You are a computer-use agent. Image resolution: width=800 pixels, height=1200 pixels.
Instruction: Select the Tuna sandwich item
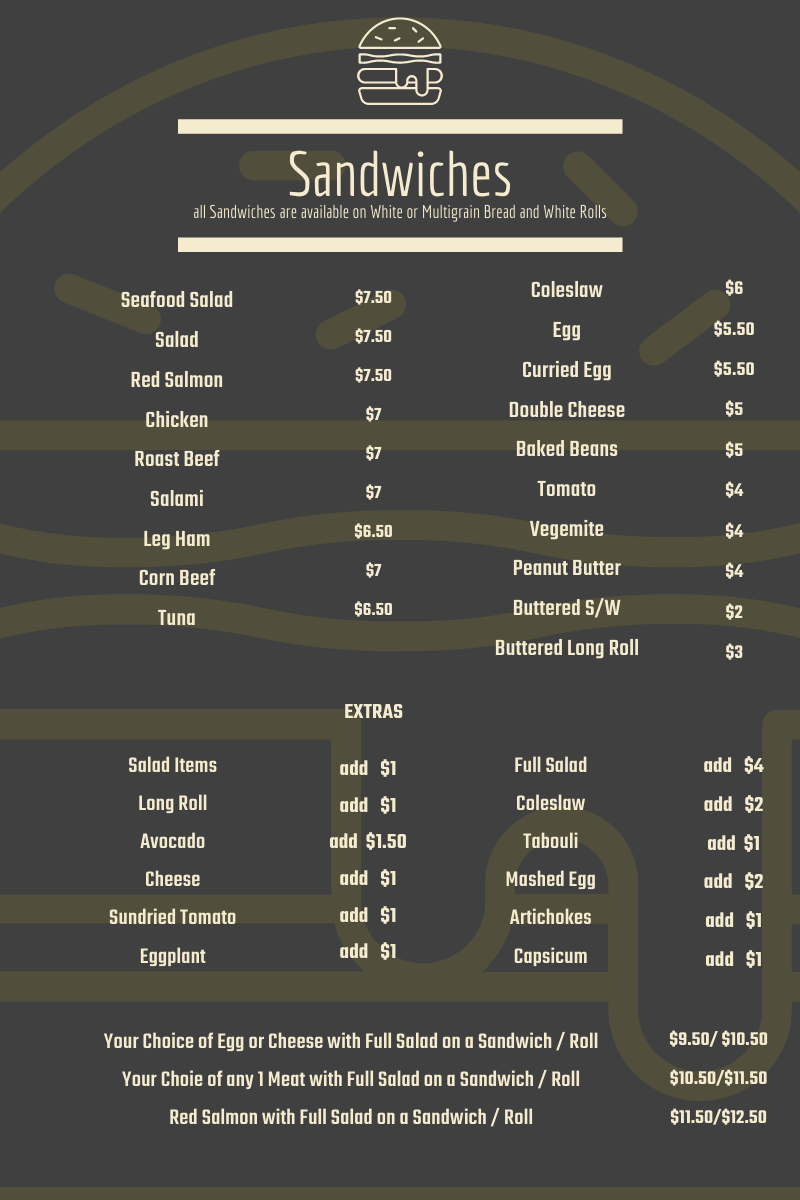pos(177,618)
